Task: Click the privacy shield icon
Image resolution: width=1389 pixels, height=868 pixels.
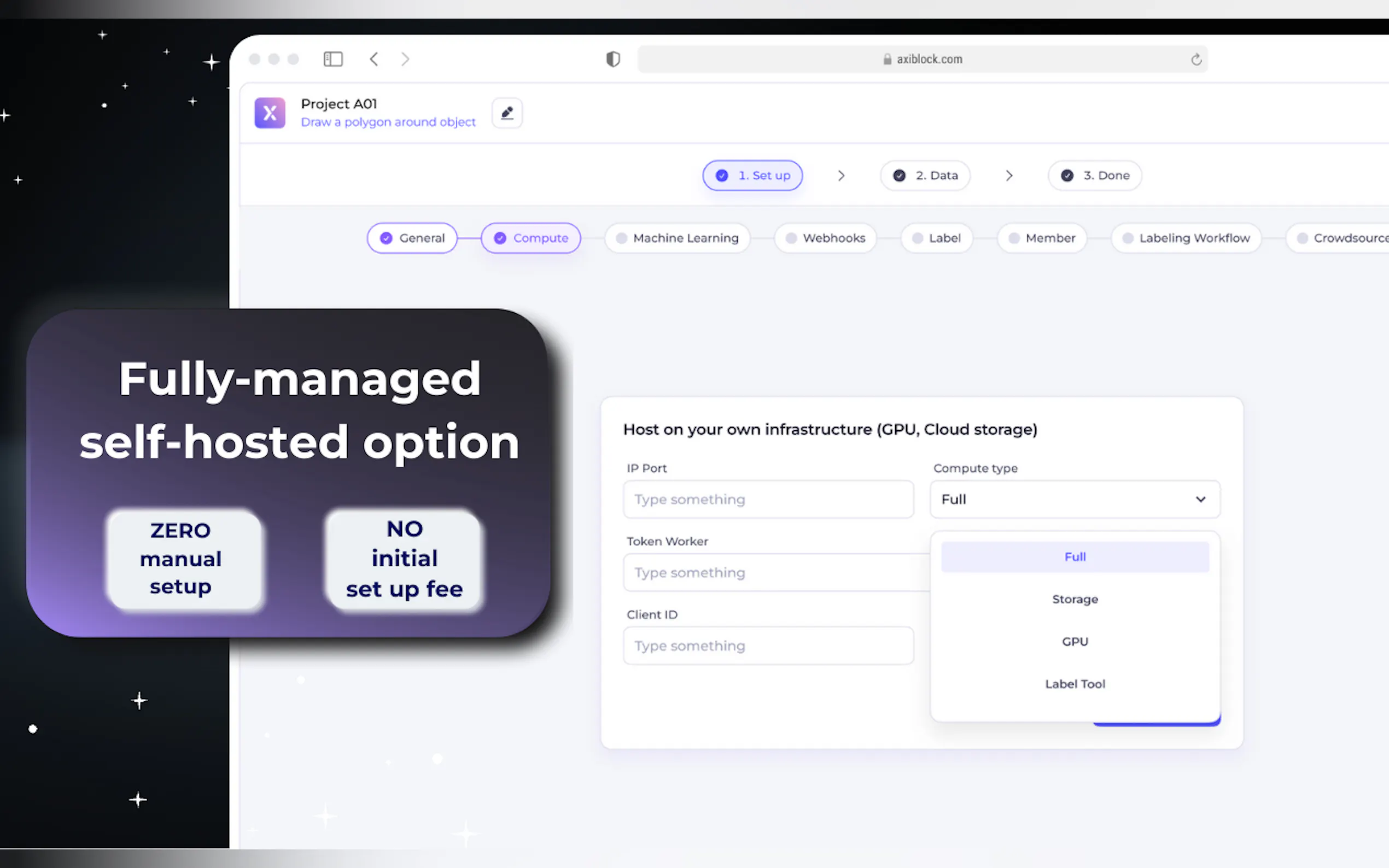Action: coord(612,59)
